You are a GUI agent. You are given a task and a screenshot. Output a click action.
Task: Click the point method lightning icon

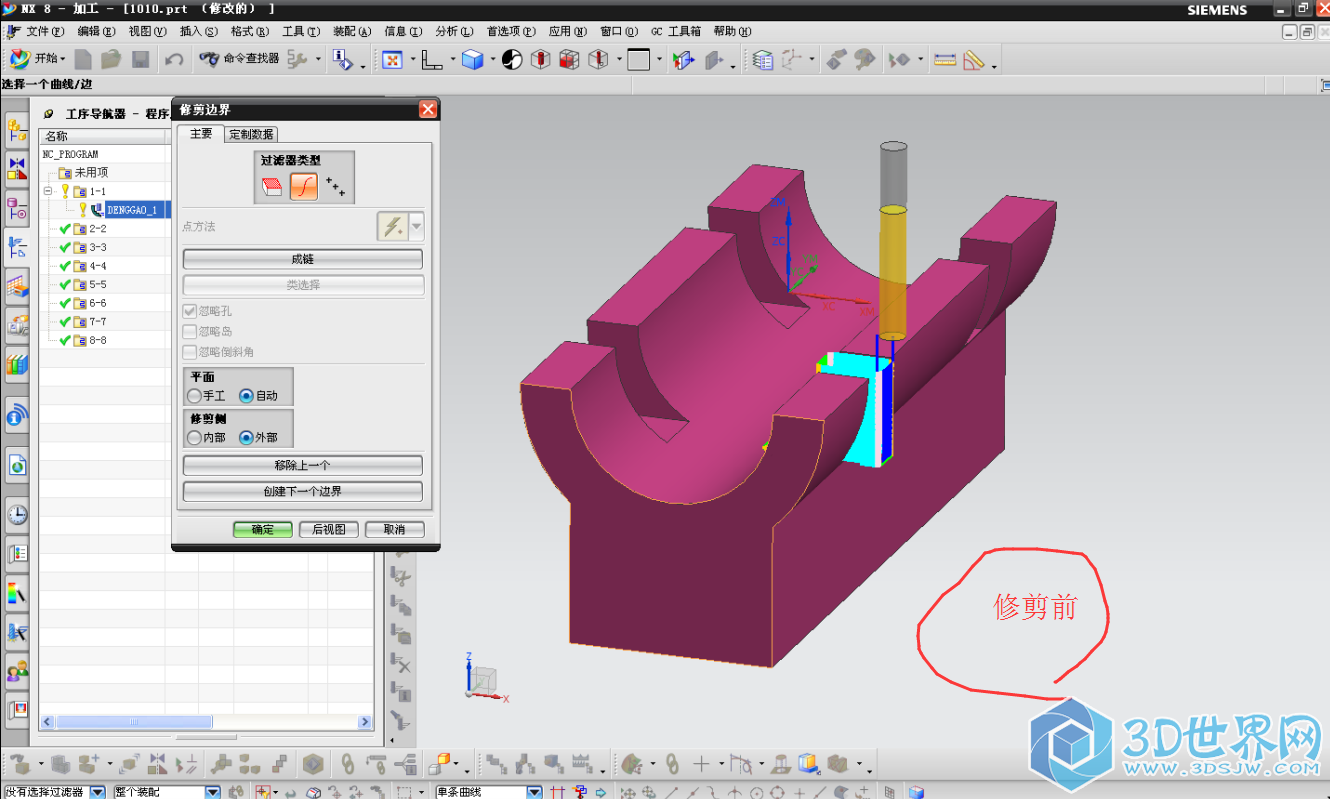(392, 227)
